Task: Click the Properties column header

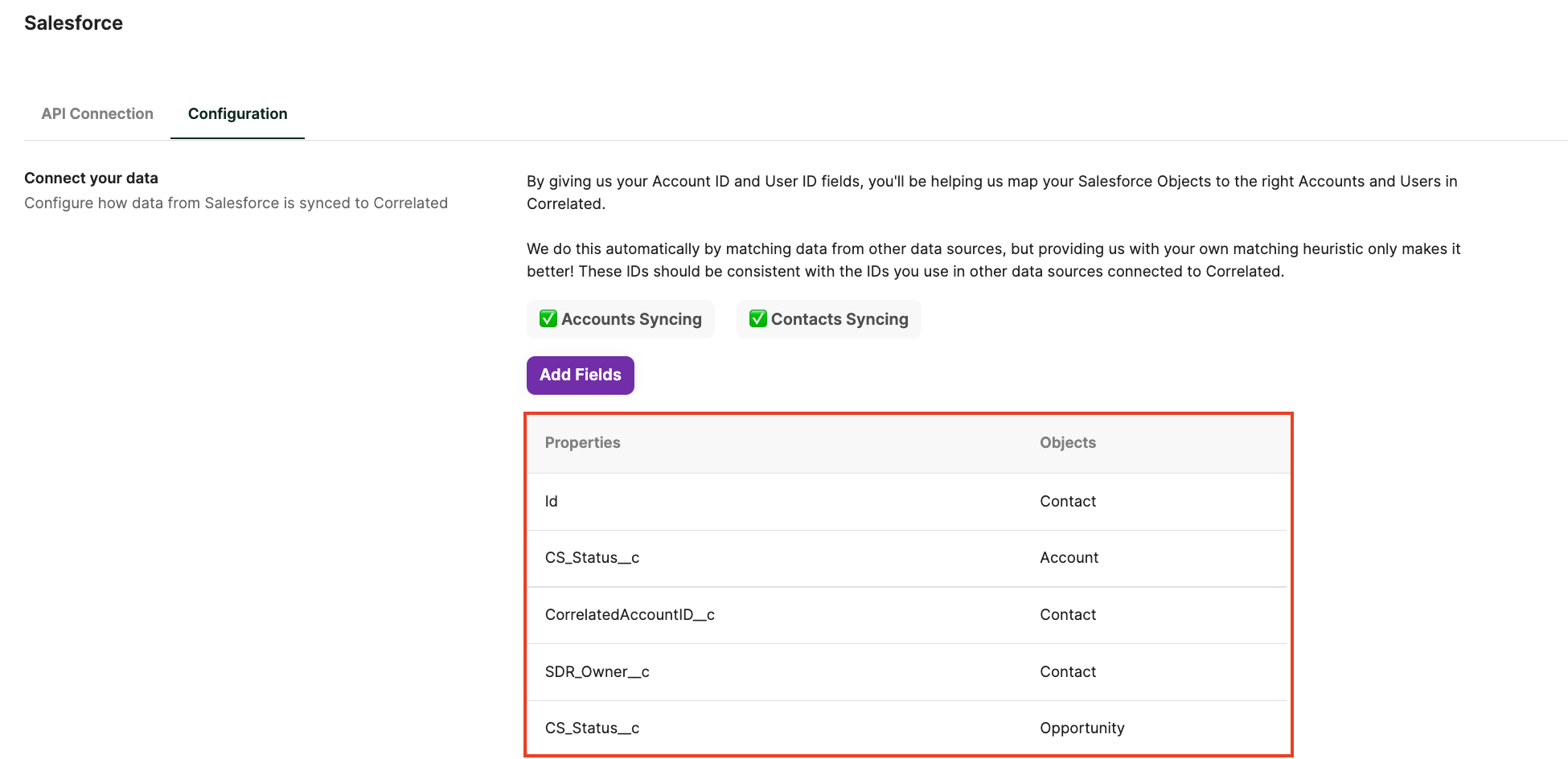Action: tap(583, 443)
